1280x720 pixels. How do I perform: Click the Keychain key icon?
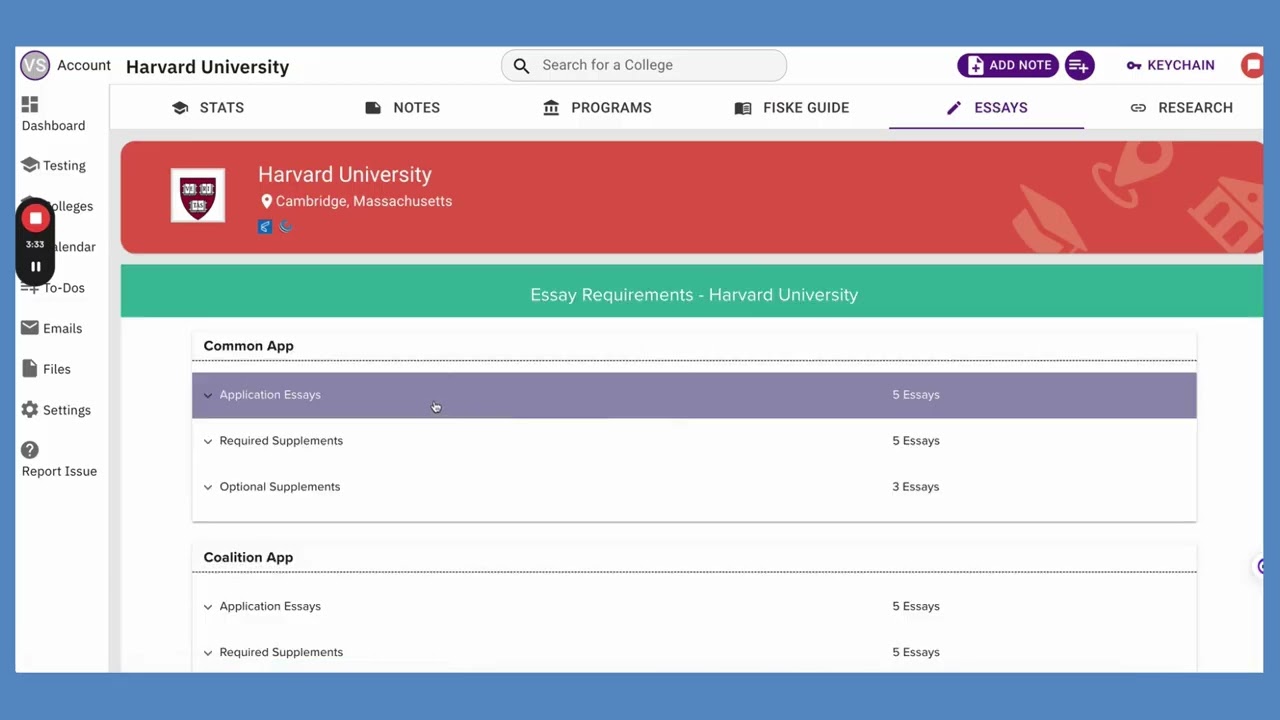pyautogui.click(x=1134, y=66)
